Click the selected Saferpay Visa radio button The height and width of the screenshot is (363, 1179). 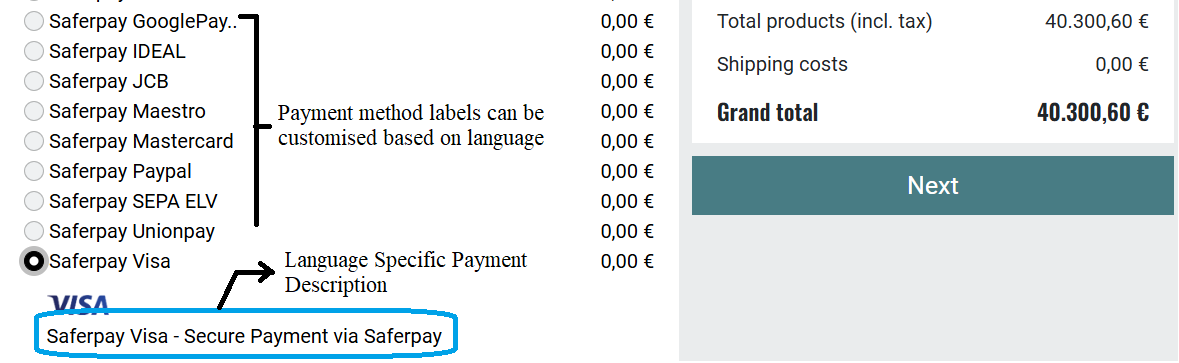tap(34, 261)
